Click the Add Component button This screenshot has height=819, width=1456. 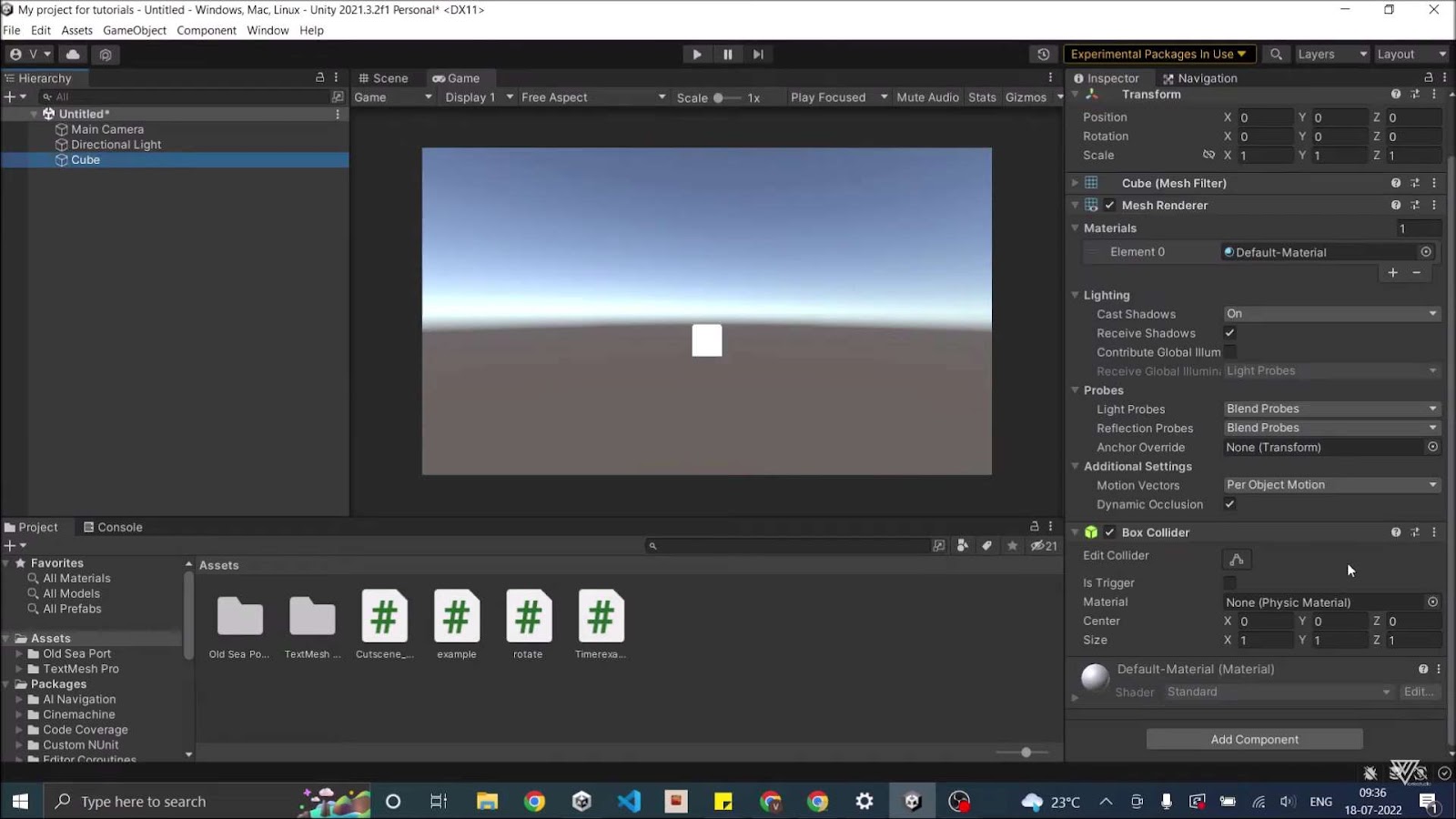(x=1254, y=740)
